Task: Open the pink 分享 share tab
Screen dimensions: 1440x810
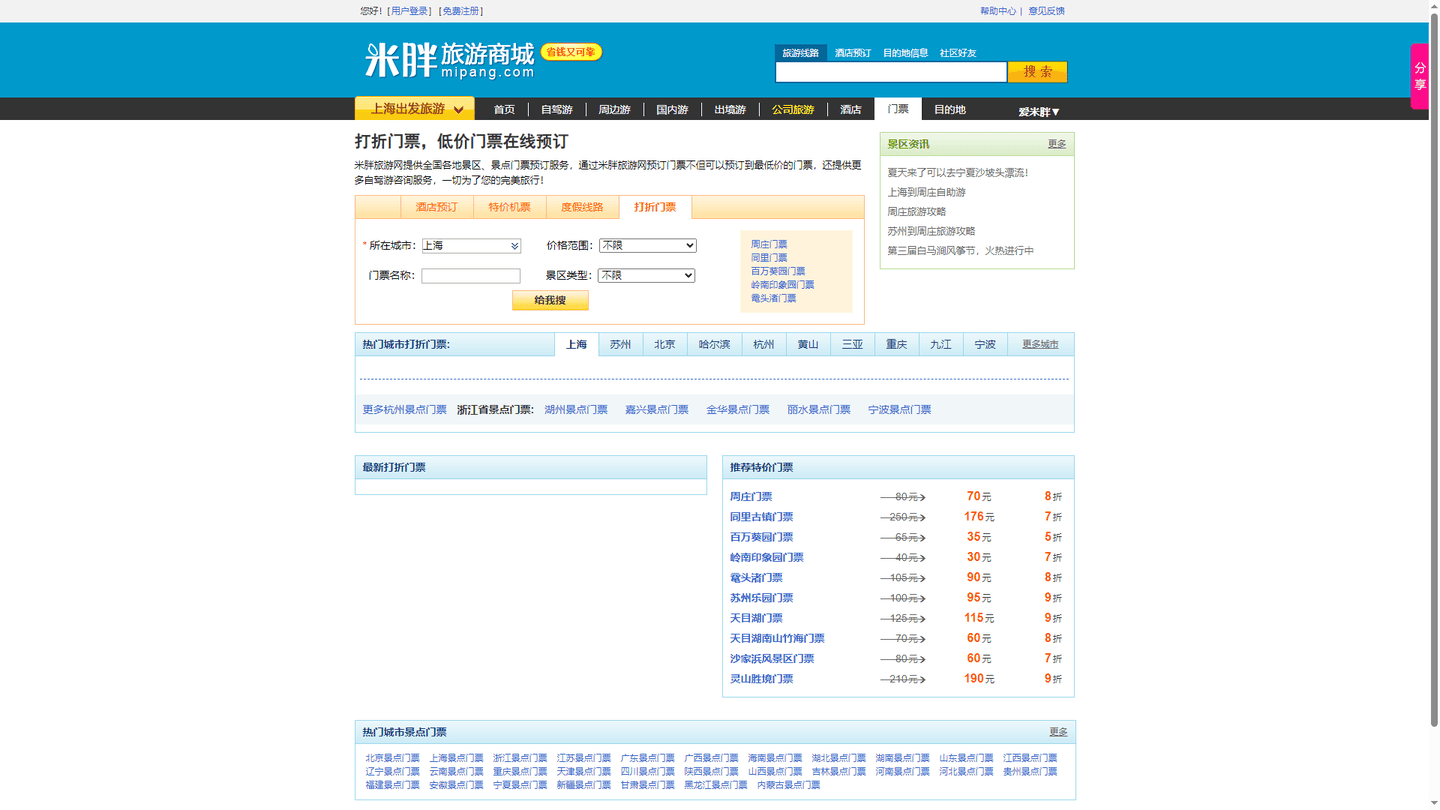Action: pyautogui.click(x=1419, y=76)
